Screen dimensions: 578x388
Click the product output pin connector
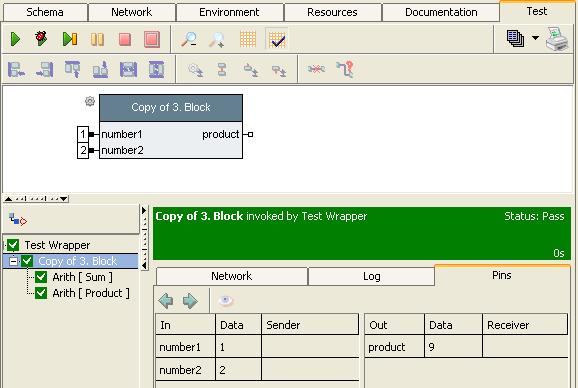pos(250,134)
